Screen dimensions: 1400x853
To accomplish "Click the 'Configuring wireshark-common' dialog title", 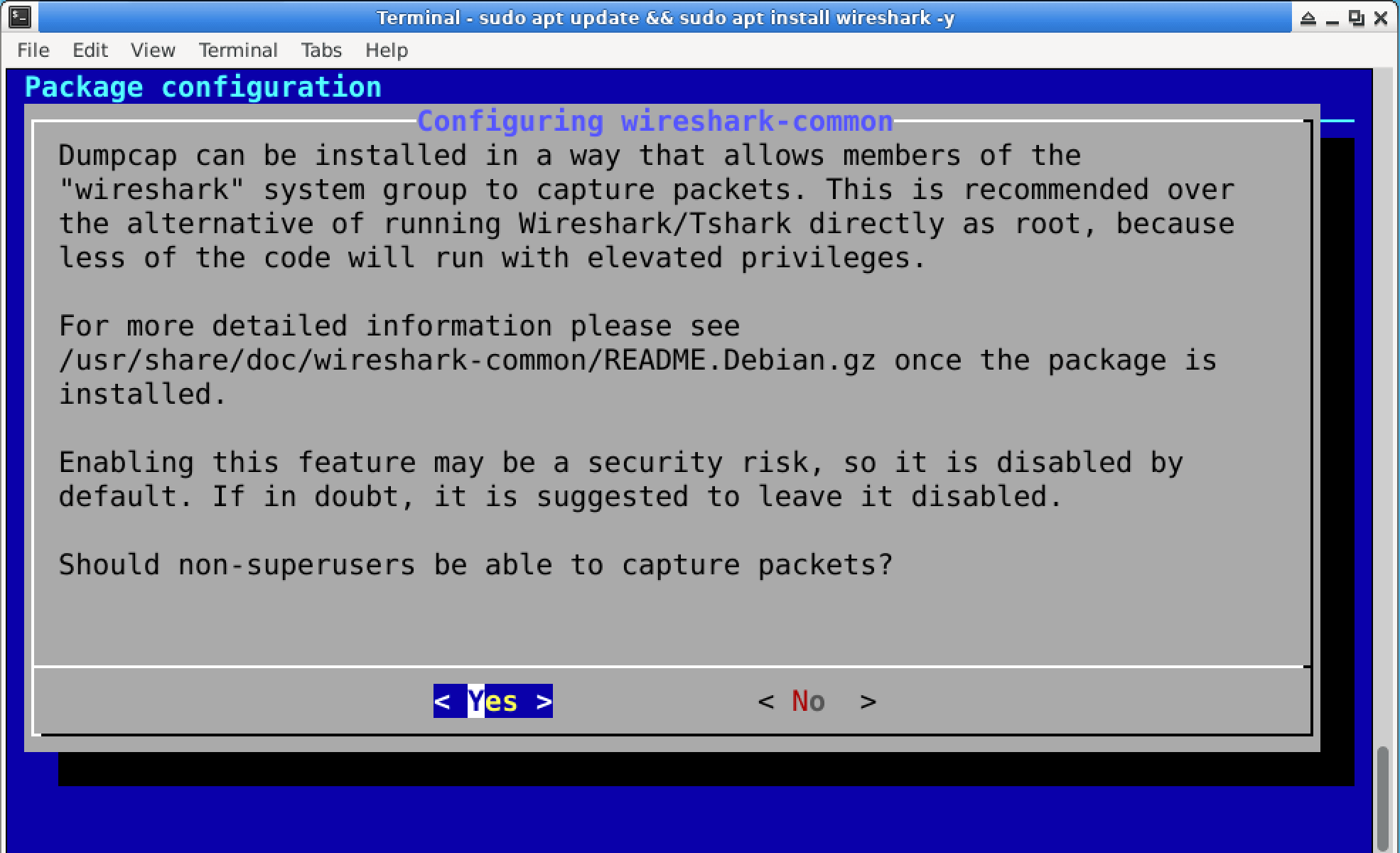I will click(x=655, y=122).
